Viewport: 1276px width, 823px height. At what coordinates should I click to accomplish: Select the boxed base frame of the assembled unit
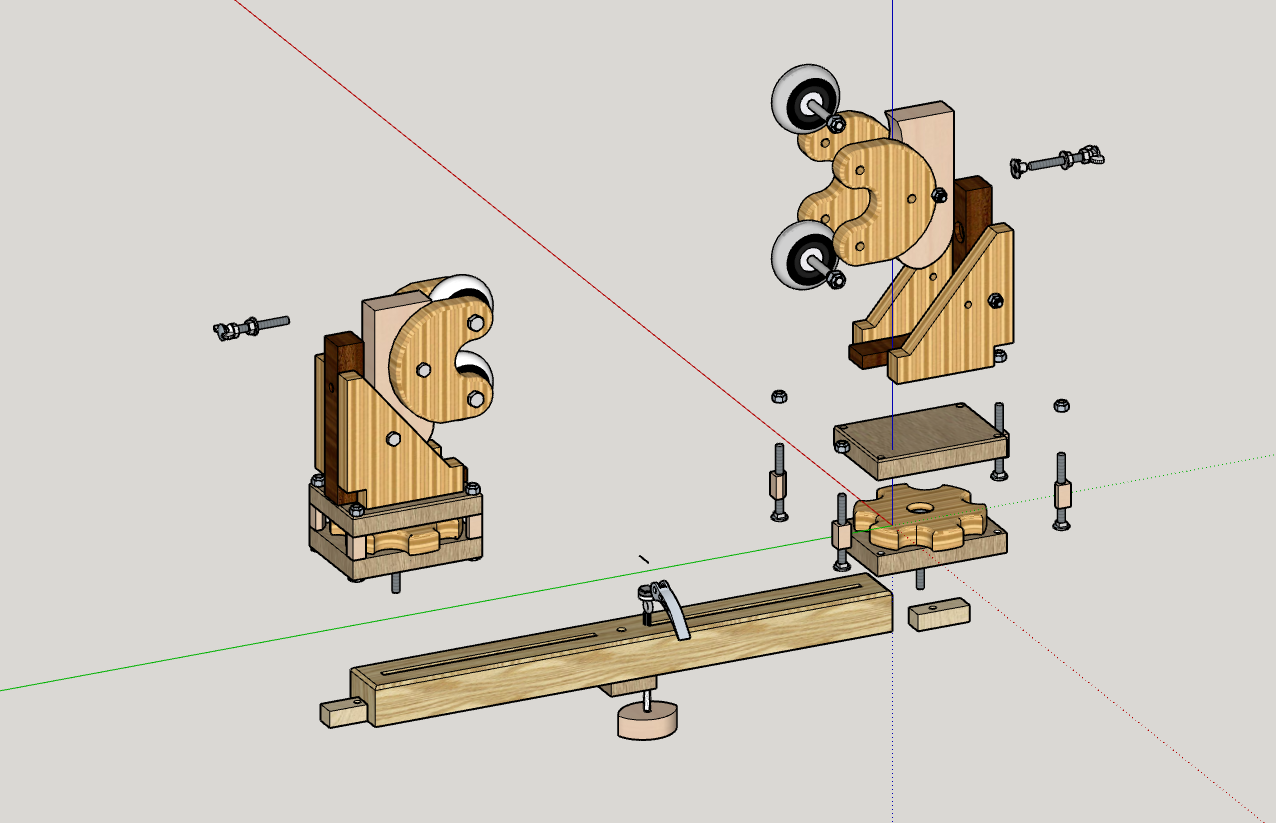pyautogui.click(x=396, y=535)
